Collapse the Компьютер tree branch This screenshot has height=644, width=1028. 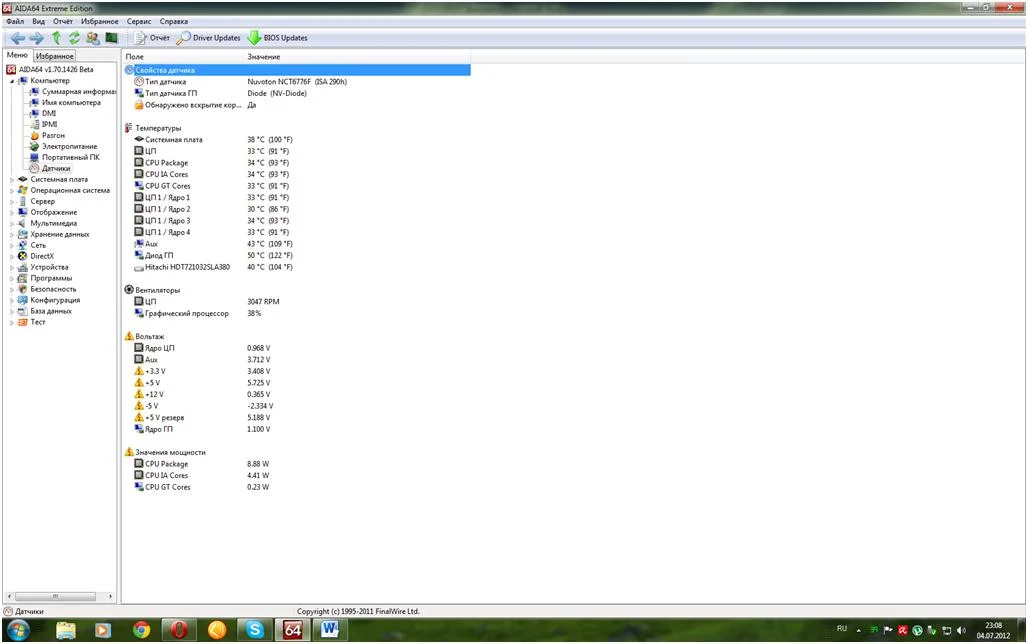click(12, 81)
